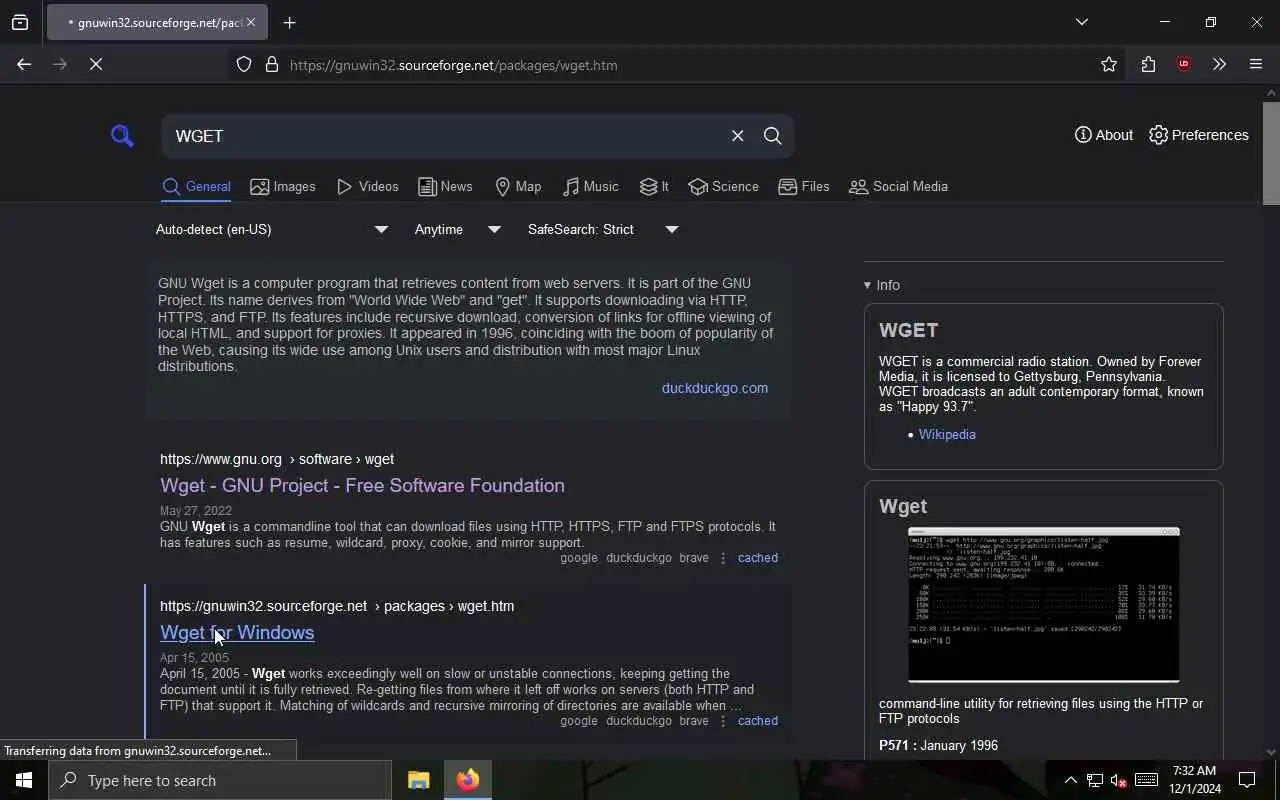List all tabs dropdown arrow
The height and width of the screenshot is (800, 1280).
tap(1082, 22)
